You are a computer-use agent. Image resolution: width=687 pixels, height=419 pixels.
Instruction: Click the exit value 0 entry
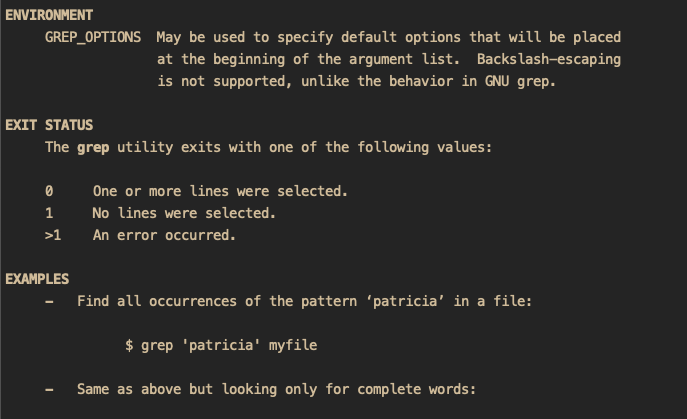point(49,191)
